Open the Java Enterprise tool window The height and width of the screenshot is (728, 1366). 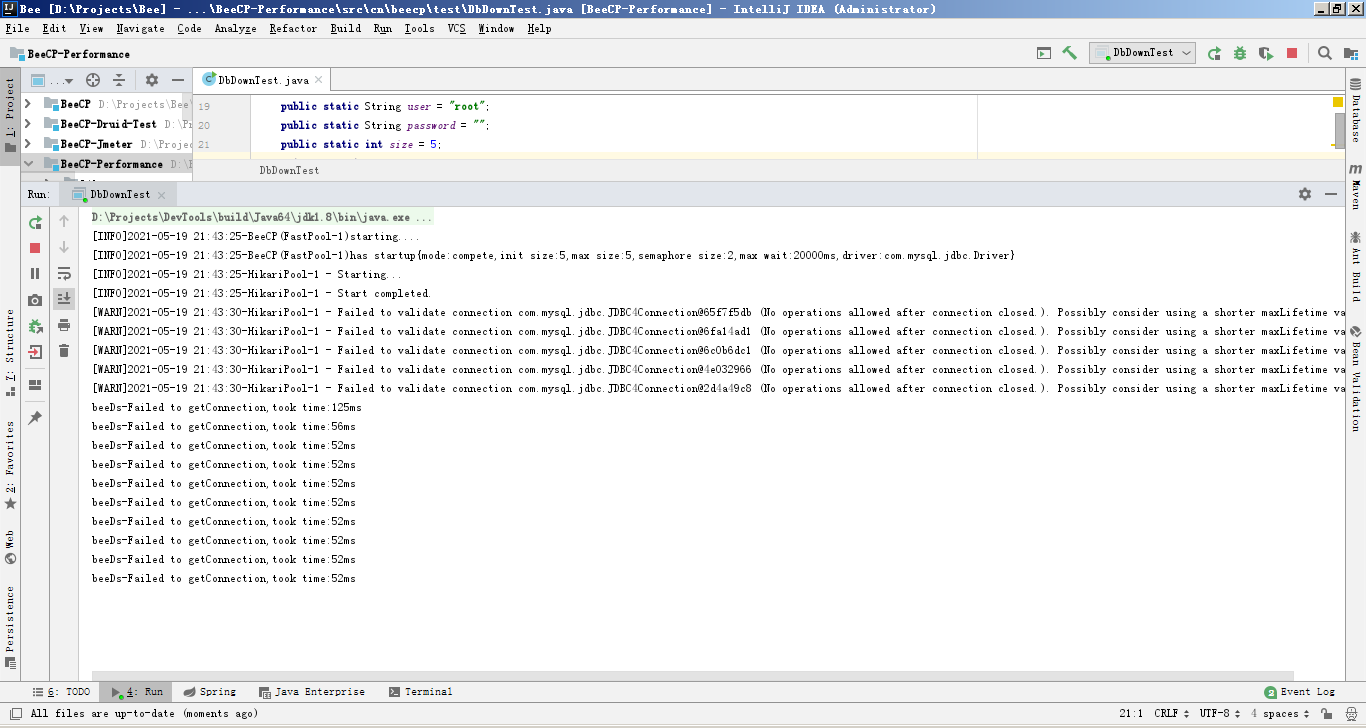311,692
